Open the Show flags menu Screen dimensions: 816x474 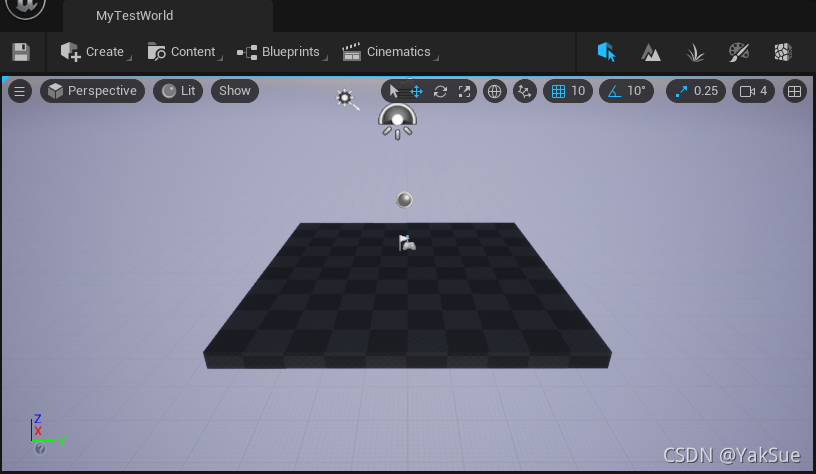tap(235, 91)
